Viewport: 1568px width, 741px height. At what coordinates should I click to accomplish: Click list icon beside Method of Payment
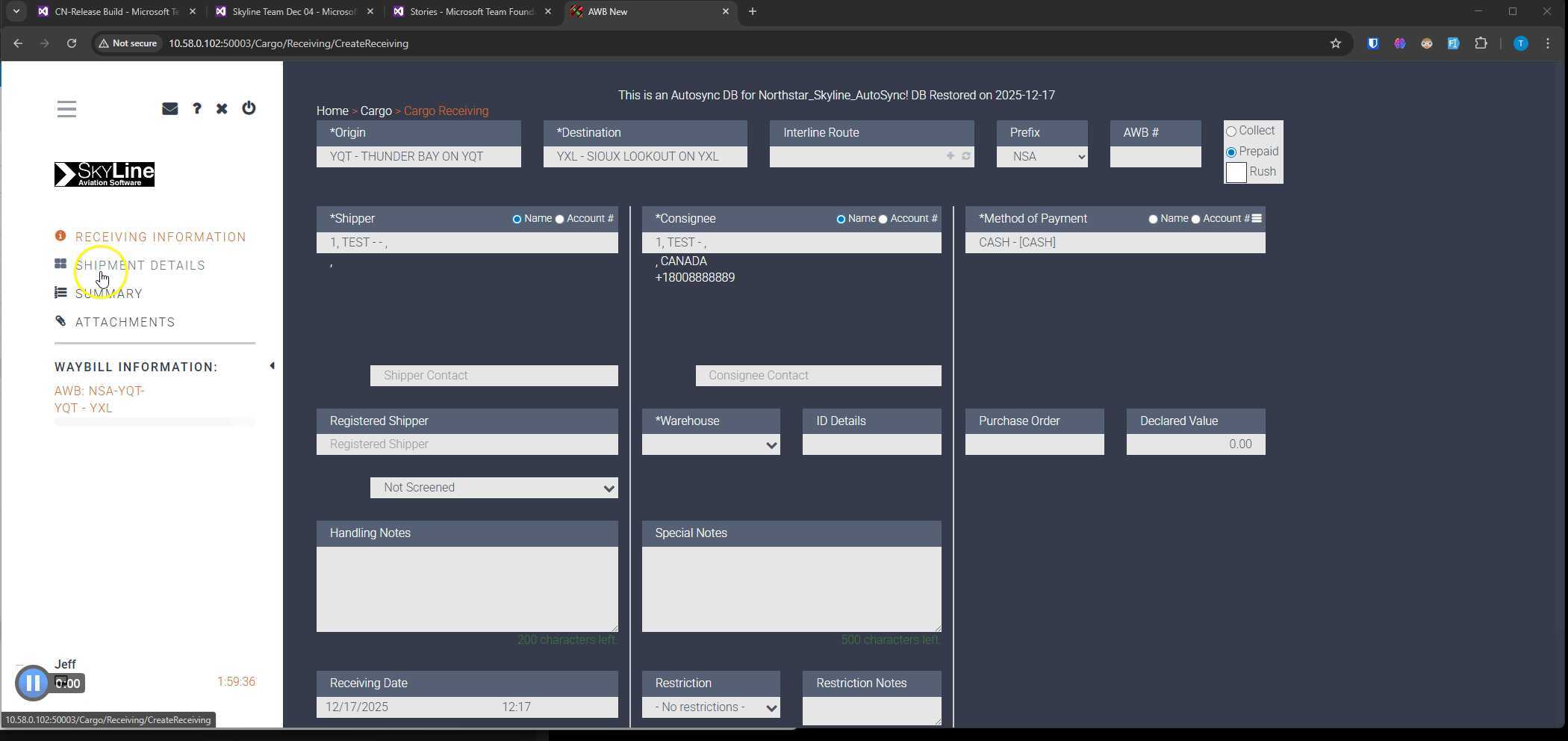1257,219
